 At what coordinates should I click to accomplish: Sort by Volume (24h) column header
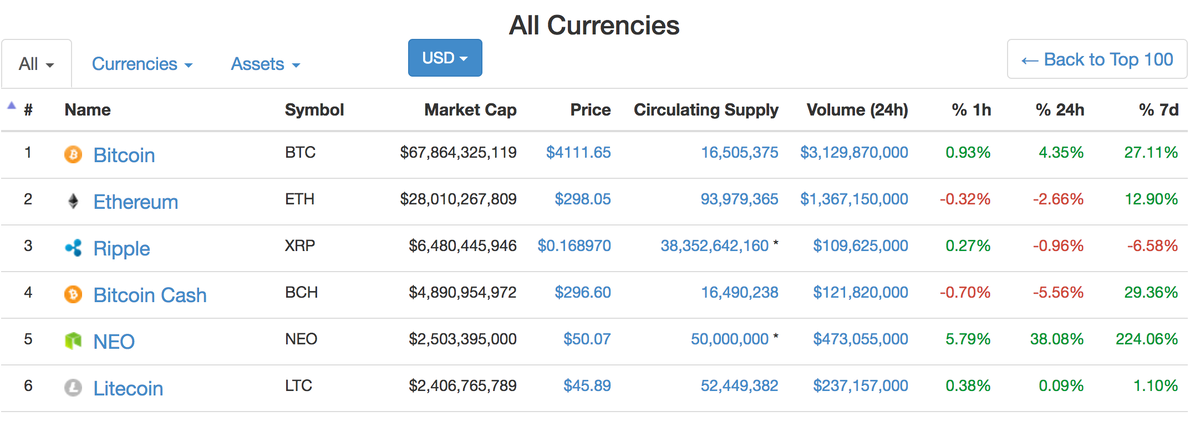click(857, 110)
